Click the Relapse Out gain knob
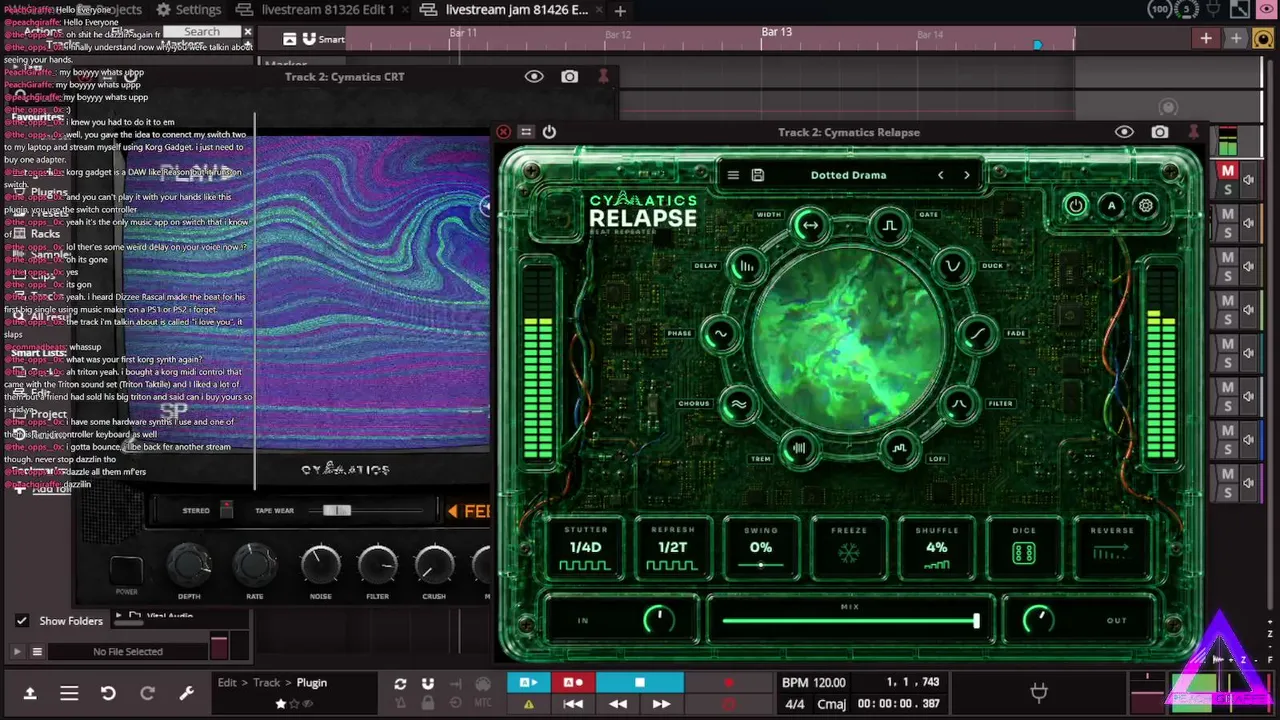Viewport: 1280px width, 720px height. pos(1039,620)
